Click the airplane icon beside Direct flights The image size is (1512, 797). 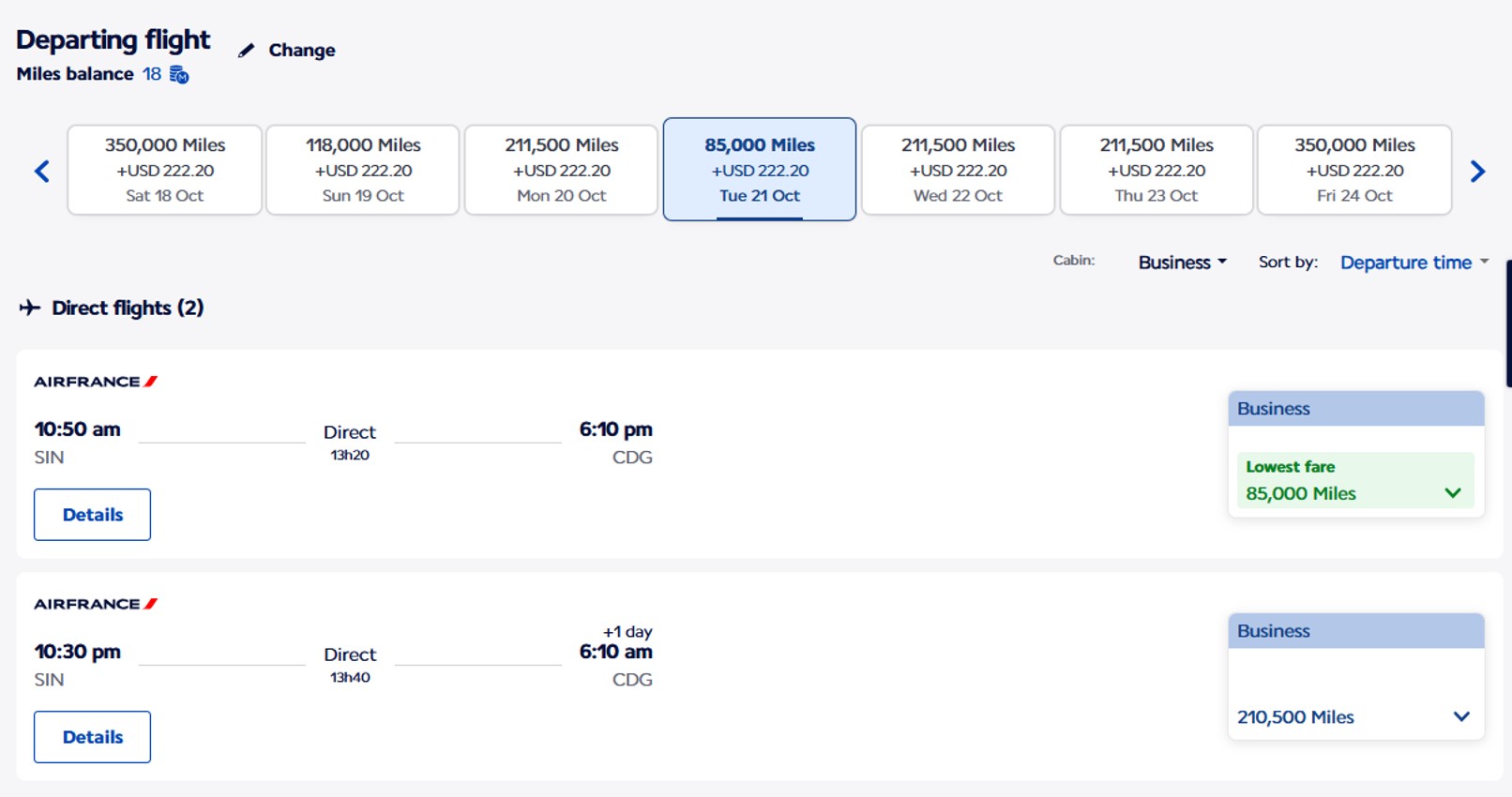coord(30,308)
